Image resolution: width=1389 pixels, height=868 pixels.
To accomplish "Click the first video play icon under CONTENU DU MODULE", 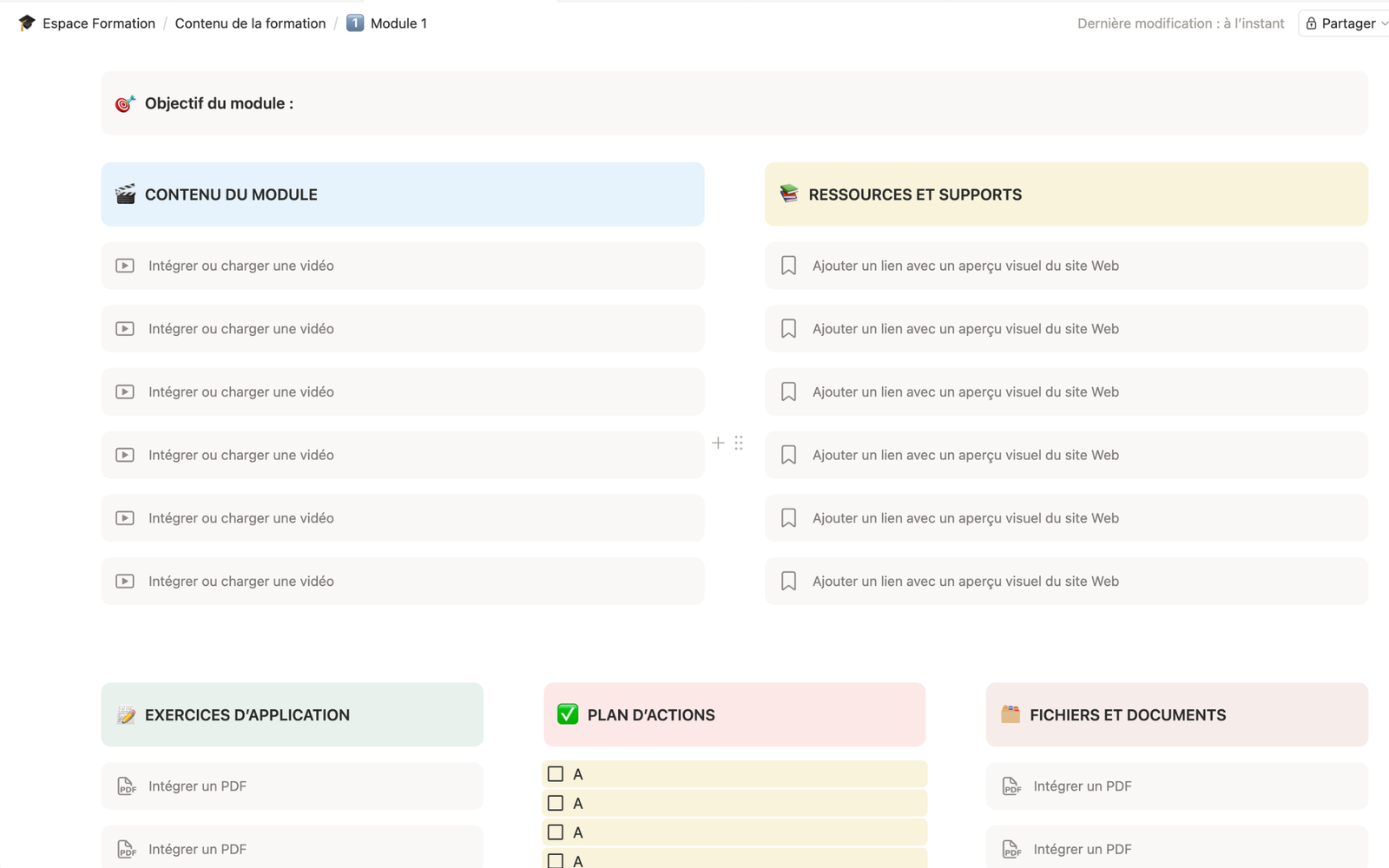I will (124, 265).
